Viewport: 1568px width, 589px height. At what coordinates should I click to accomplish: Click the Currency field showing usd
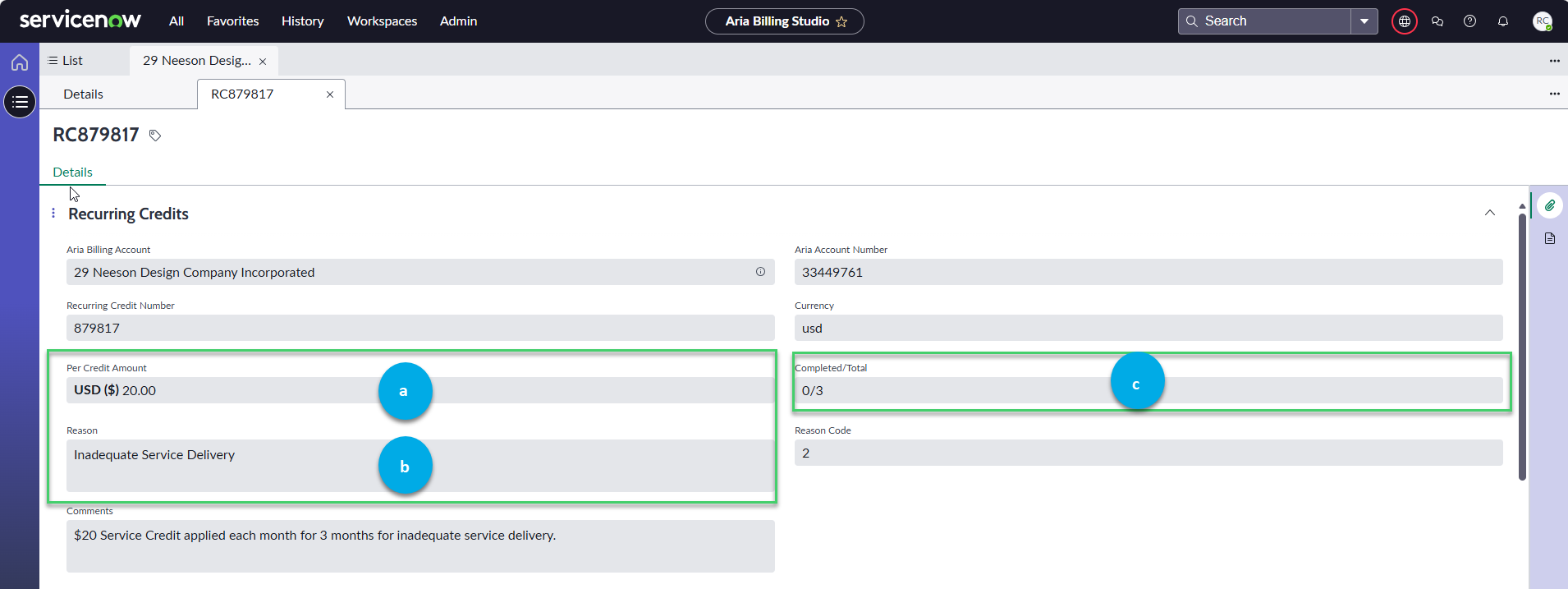coord(1148,328)
